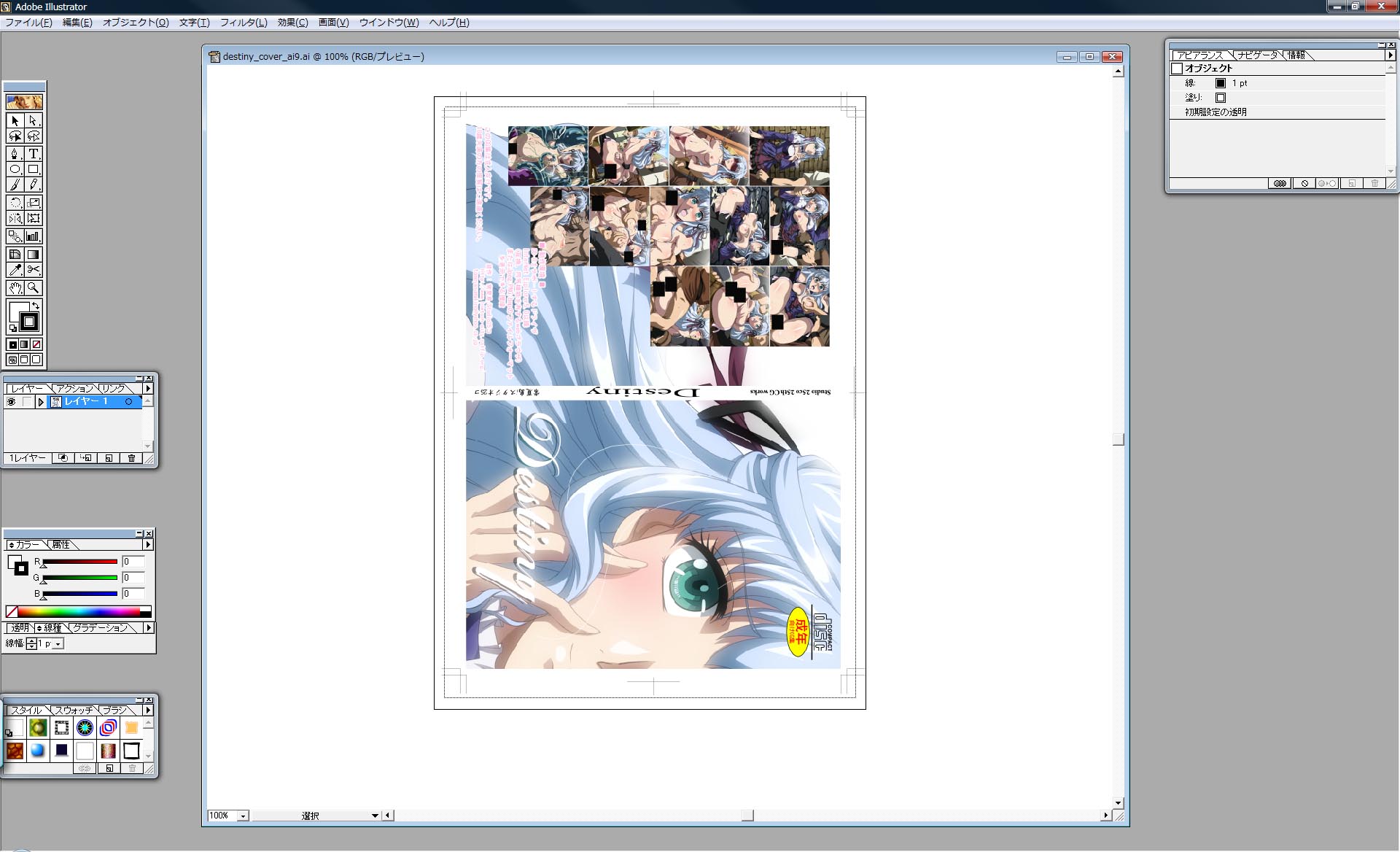Select the Pen tool

point(15,154)
